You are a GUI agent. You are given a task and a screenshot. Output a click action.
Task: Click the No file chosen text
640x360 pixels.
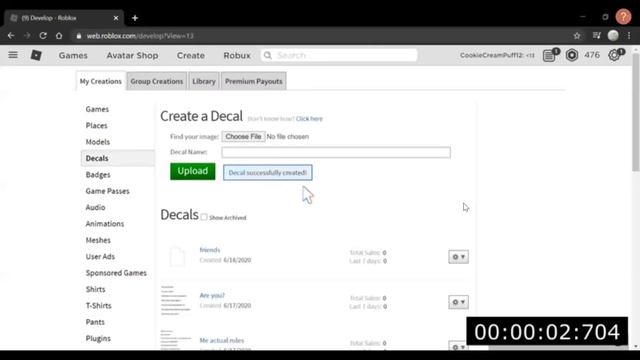(287, 136)
